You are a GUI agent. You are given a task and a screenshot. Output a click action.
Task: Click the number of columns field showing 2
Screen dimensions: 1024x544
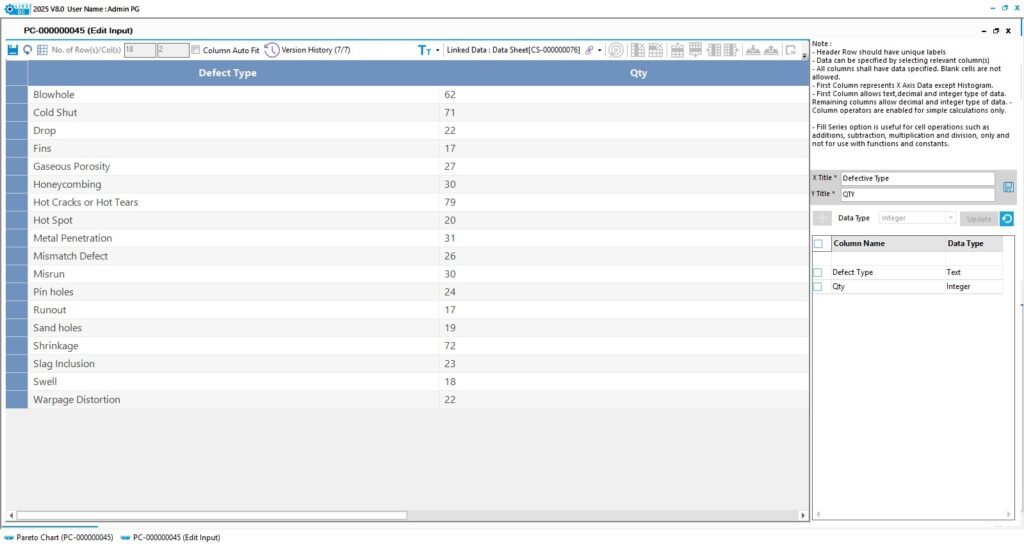click(x=173, y=50)
